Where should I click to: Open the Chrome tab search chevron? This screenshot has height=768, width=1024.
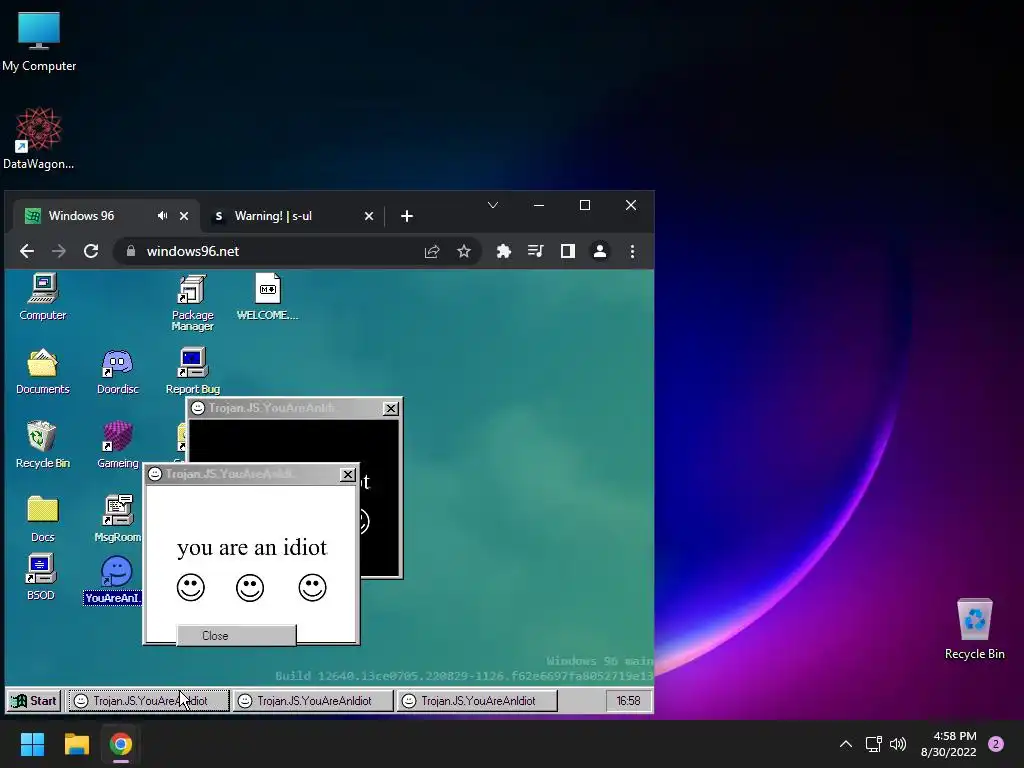[493, 205]
